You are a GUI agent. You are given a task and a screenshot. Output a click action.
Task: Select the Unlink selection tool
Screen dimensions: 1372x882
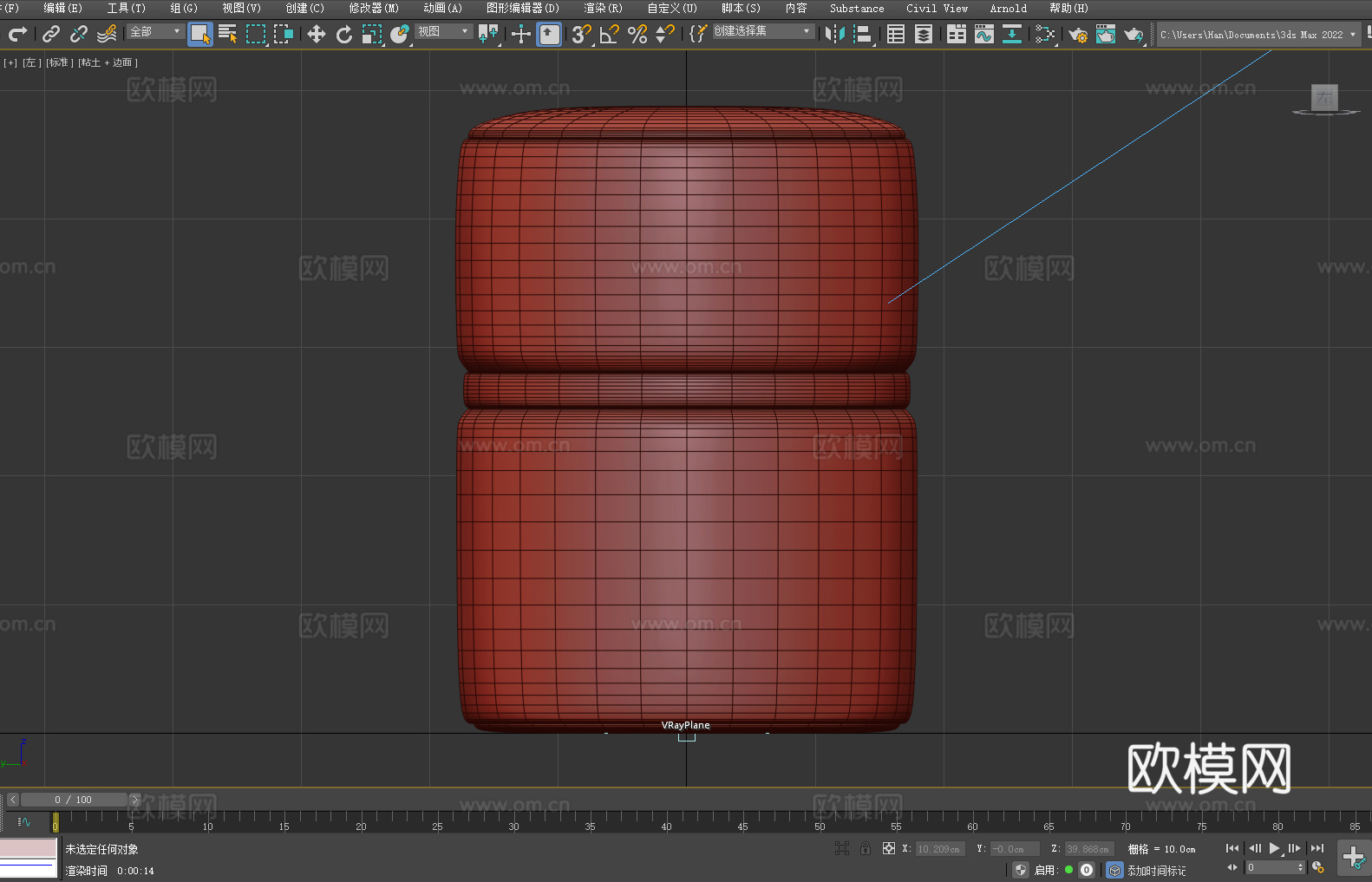tap(79, 34)
